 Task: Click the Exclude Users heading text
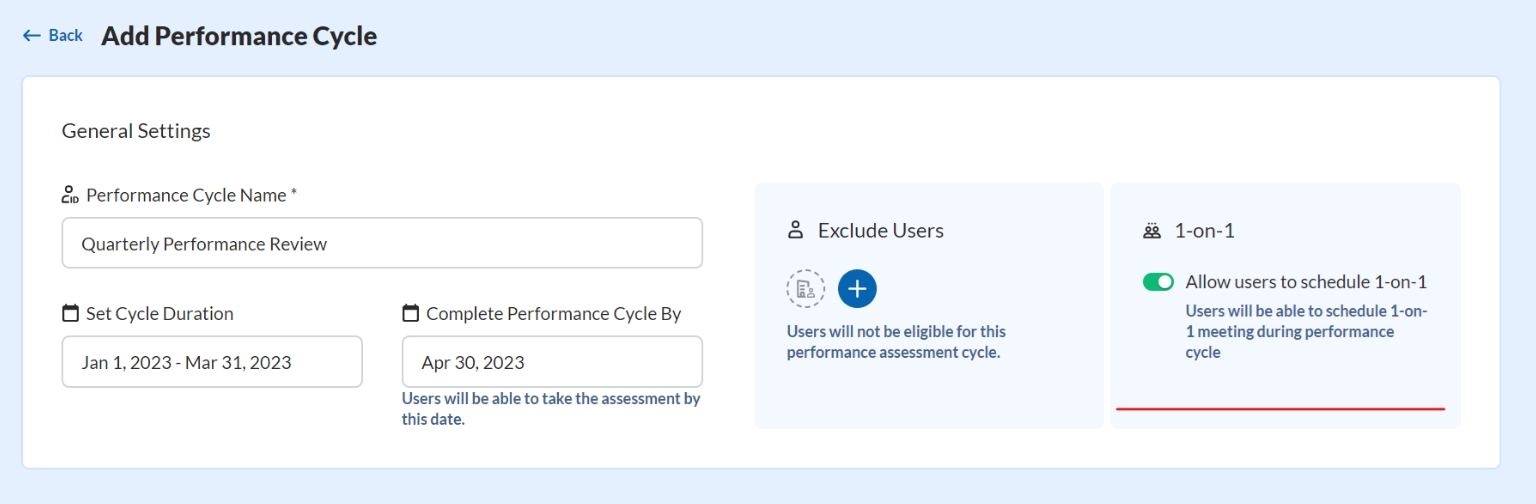click(880, 231)
